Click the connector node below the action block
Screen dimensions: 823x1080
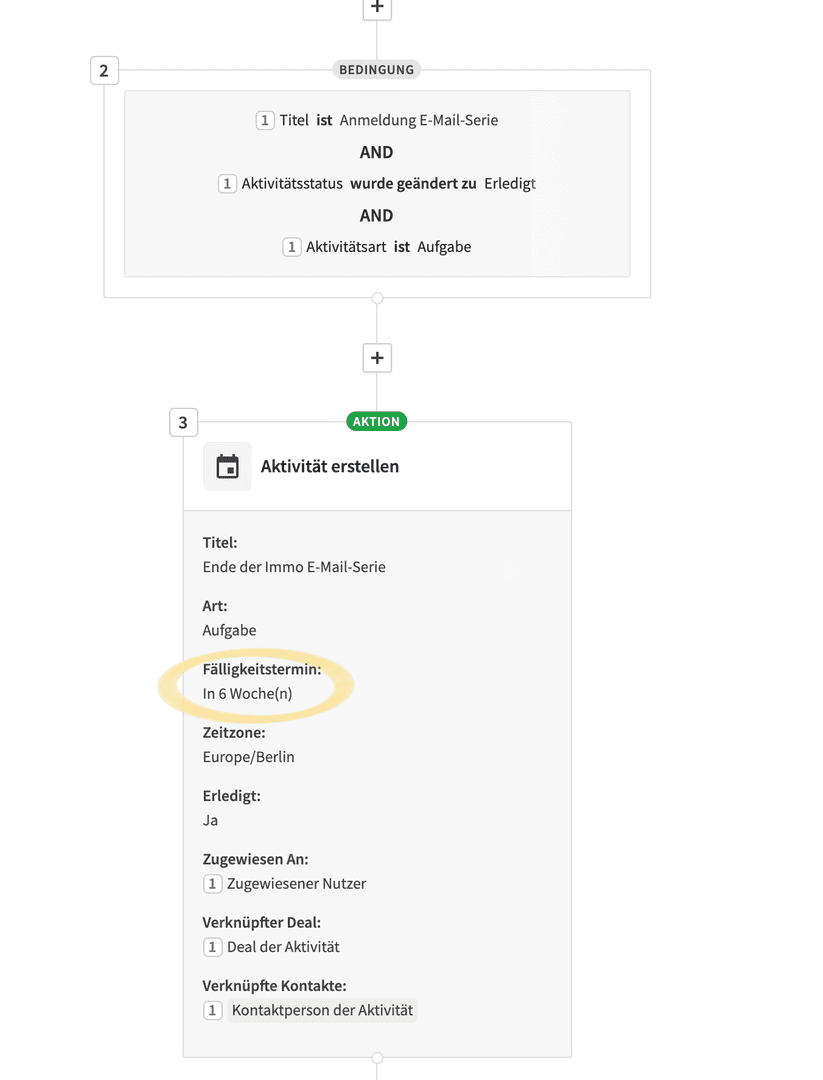pos(377,1057)
